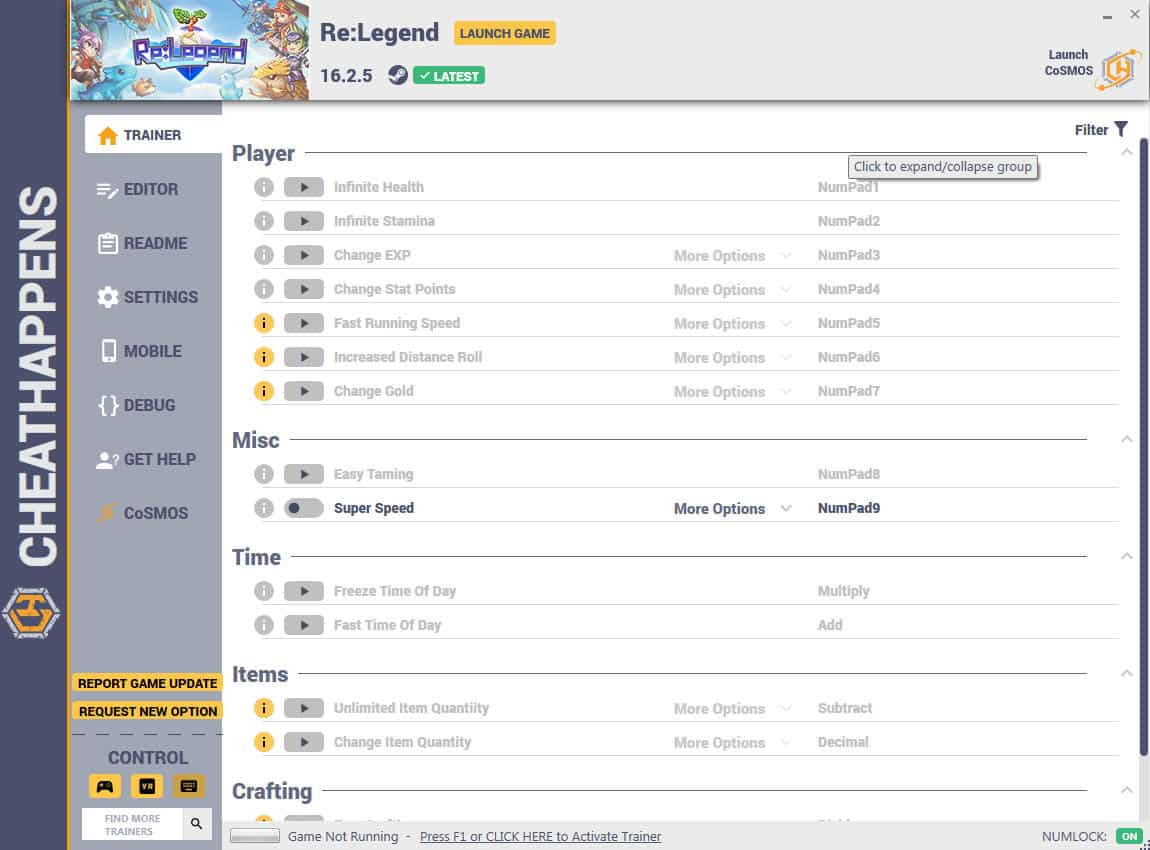Screen dimensions: 1150x850
Task: Select the keyboard control icon
Action: click(188, 786)
